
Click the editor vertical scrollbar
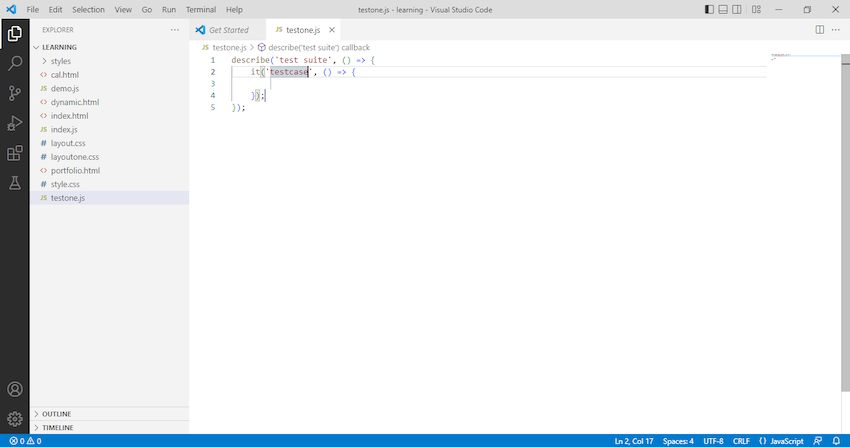coord(845,222)
